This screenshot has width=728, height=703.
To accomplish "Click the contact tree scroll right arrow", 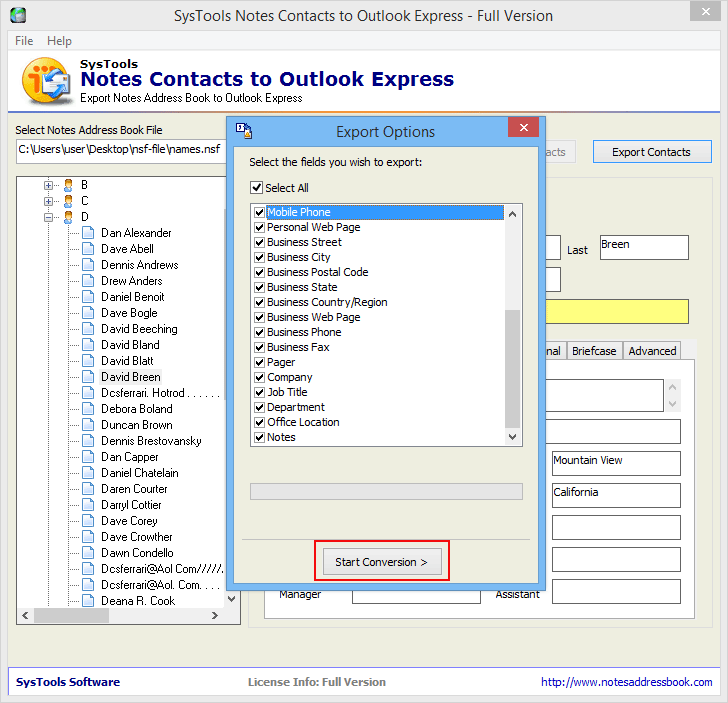I will coord(214,615).
